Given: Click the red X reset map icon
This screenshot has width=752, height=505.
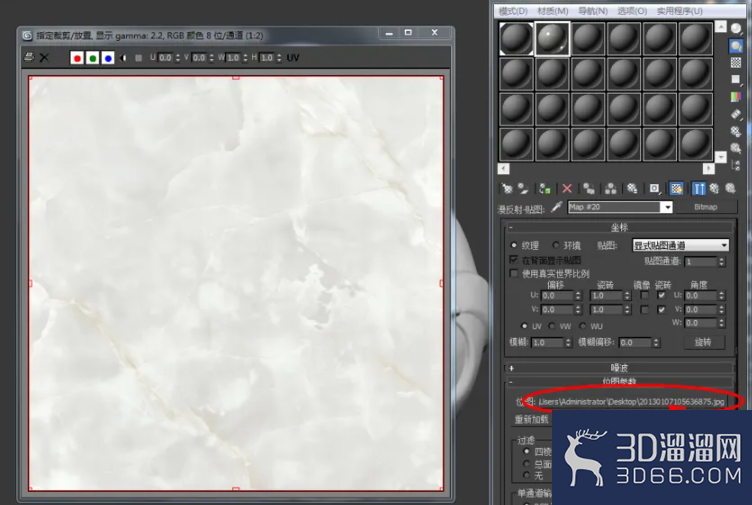Looking at the screenshot, I should point(567,188).
